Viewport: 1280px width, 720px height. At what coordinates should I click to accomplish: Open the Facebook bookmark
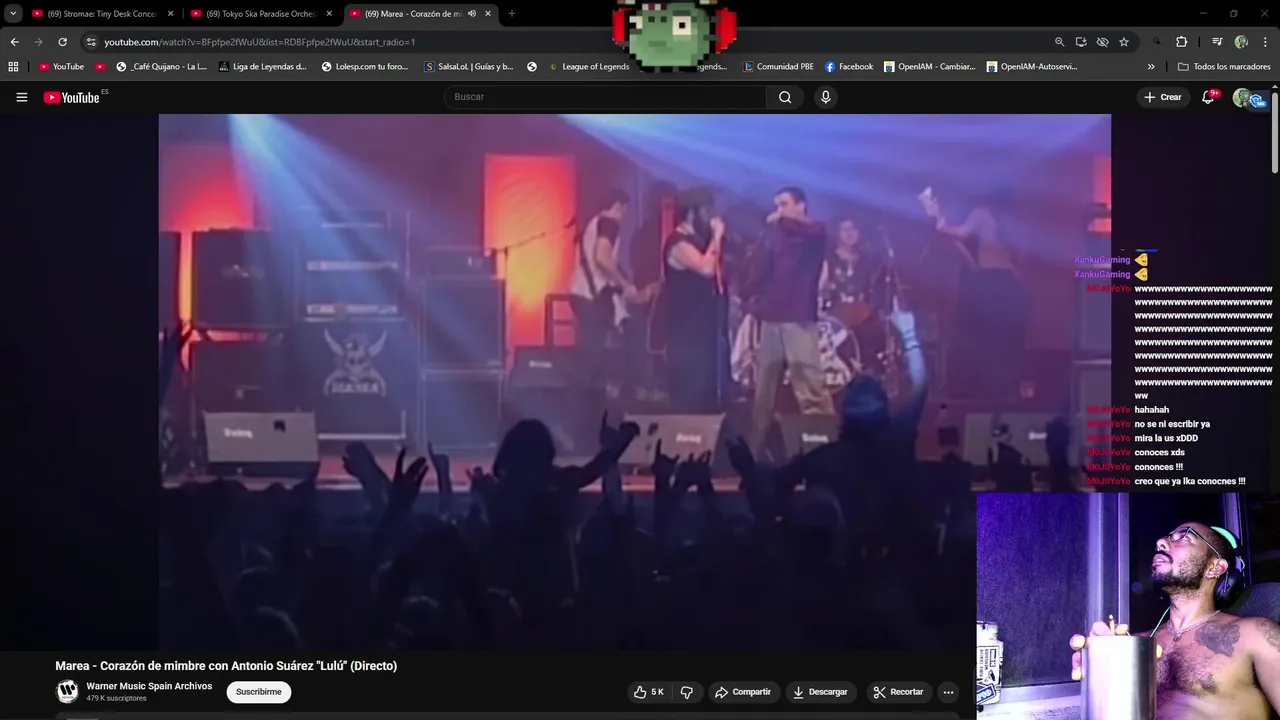849,67
